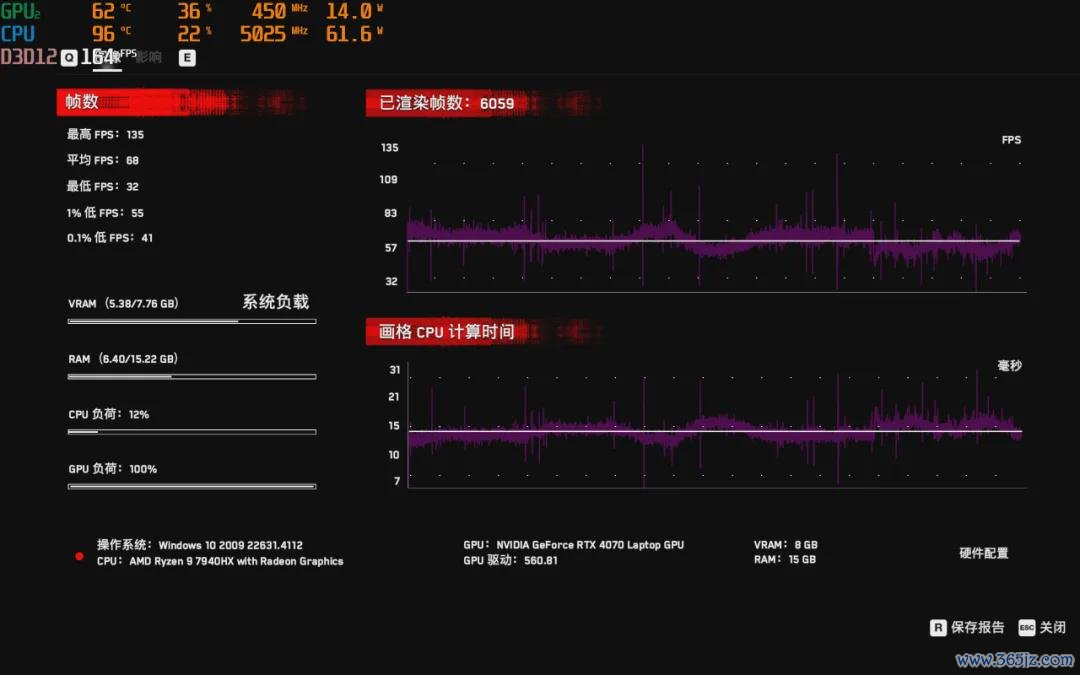Click the E key icon beside the tabs
This screenshot has width=1080, height=675.
coord(187,58)
